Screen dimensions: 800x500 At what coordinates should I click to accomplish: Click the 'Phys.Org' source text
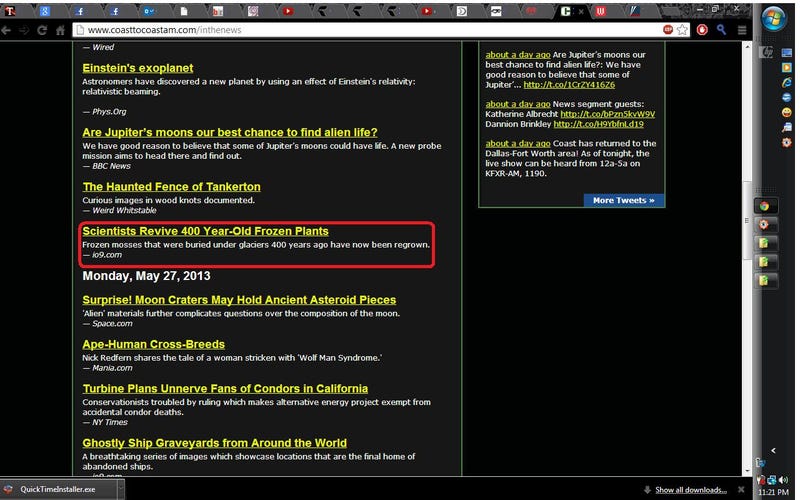coord(109,112)
